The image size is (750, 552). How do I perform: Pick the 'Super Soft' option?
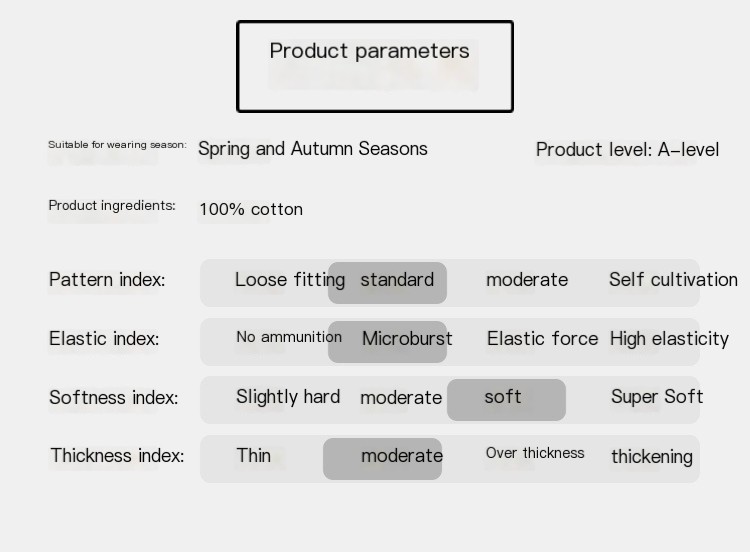[x=657, y=397]
